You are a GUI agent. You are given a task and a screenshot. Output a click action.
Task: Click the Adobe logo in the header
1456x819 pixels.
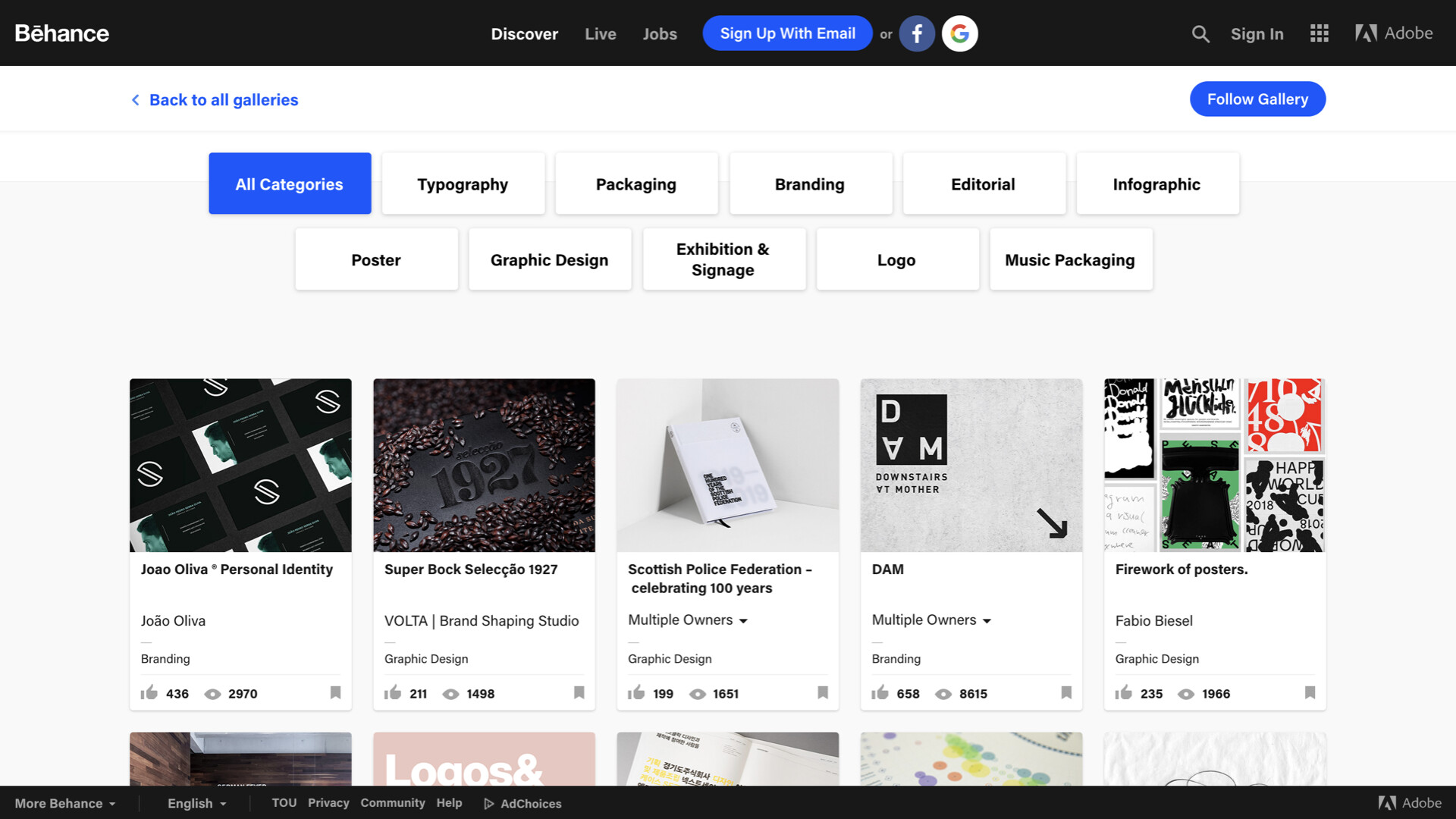(x=1394, y=33)
